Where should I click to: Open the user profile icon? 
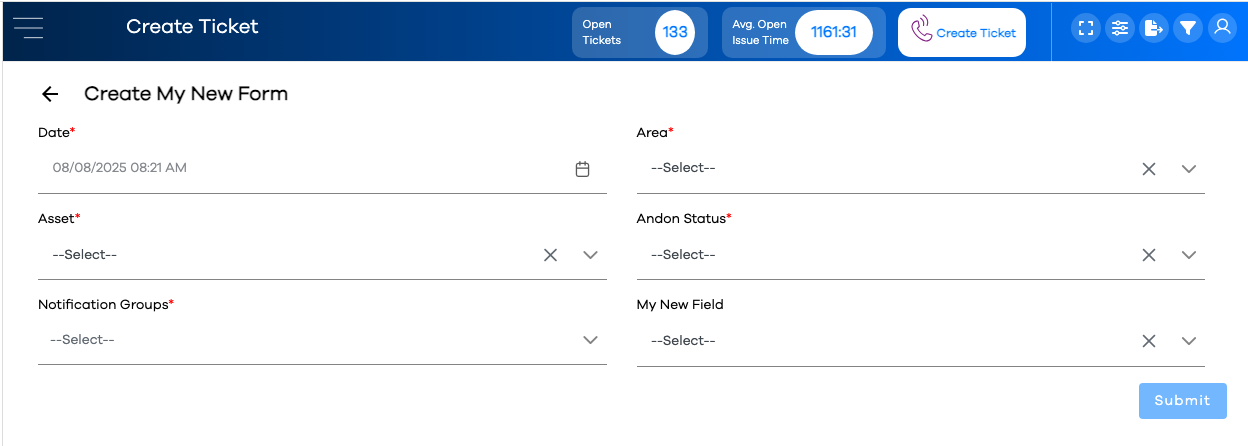(x=1221, y=28)
